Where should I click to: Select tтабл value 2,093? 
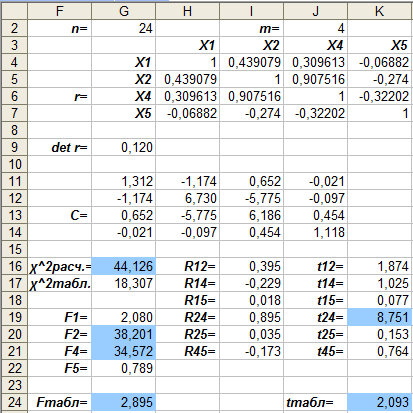[x=379, y=402]
